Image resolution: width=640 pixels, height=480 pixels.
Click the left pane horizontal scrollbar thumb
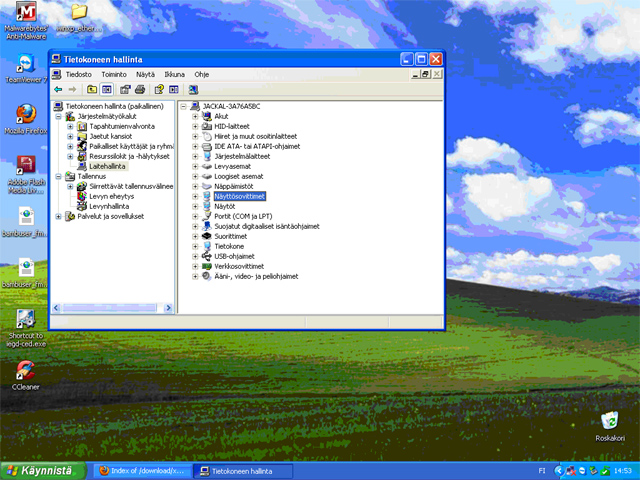(109, 308)
